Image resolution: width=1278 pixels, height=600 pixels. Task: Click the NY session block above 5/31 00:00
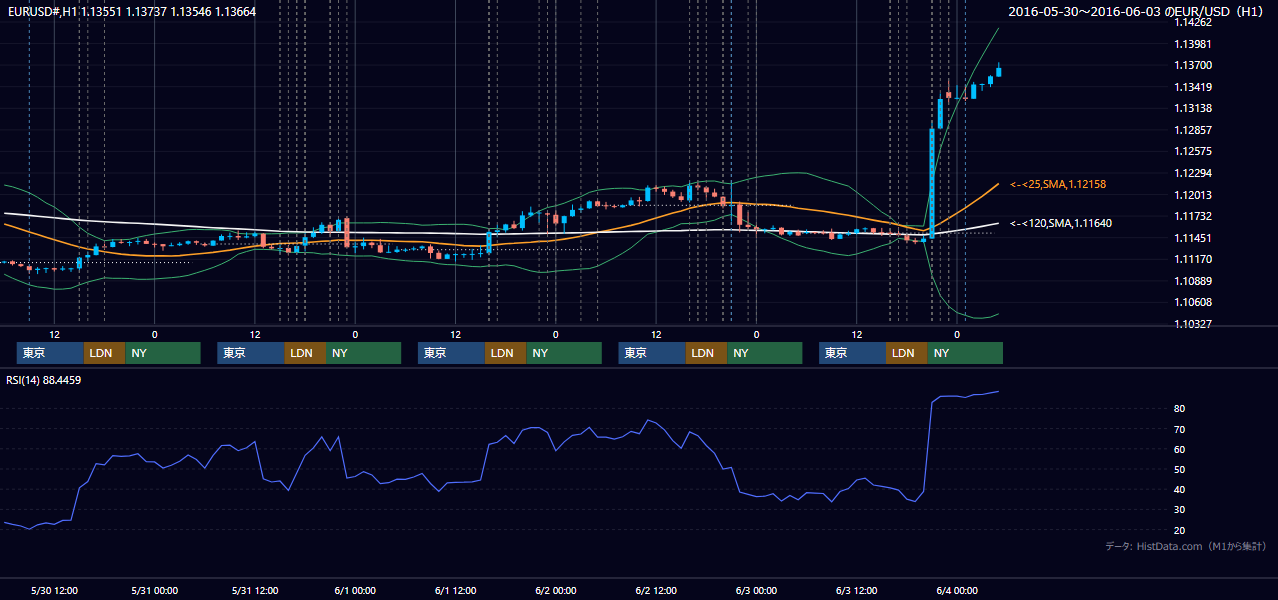click(163, 353)
